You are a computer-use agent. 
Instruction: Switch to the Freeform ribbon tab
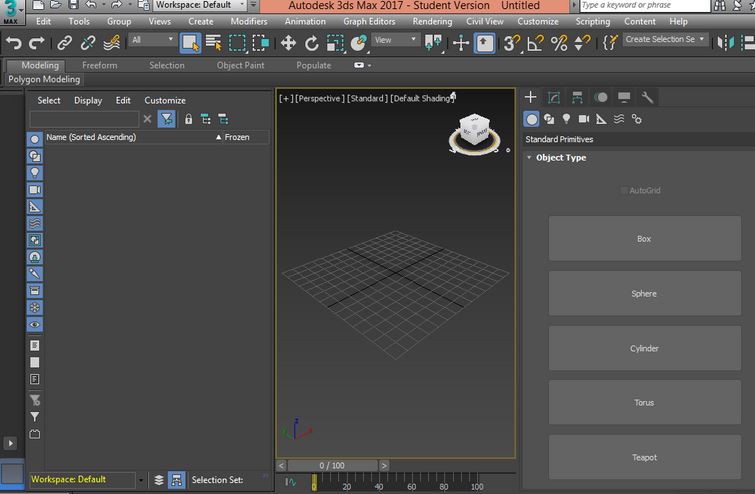100,65
